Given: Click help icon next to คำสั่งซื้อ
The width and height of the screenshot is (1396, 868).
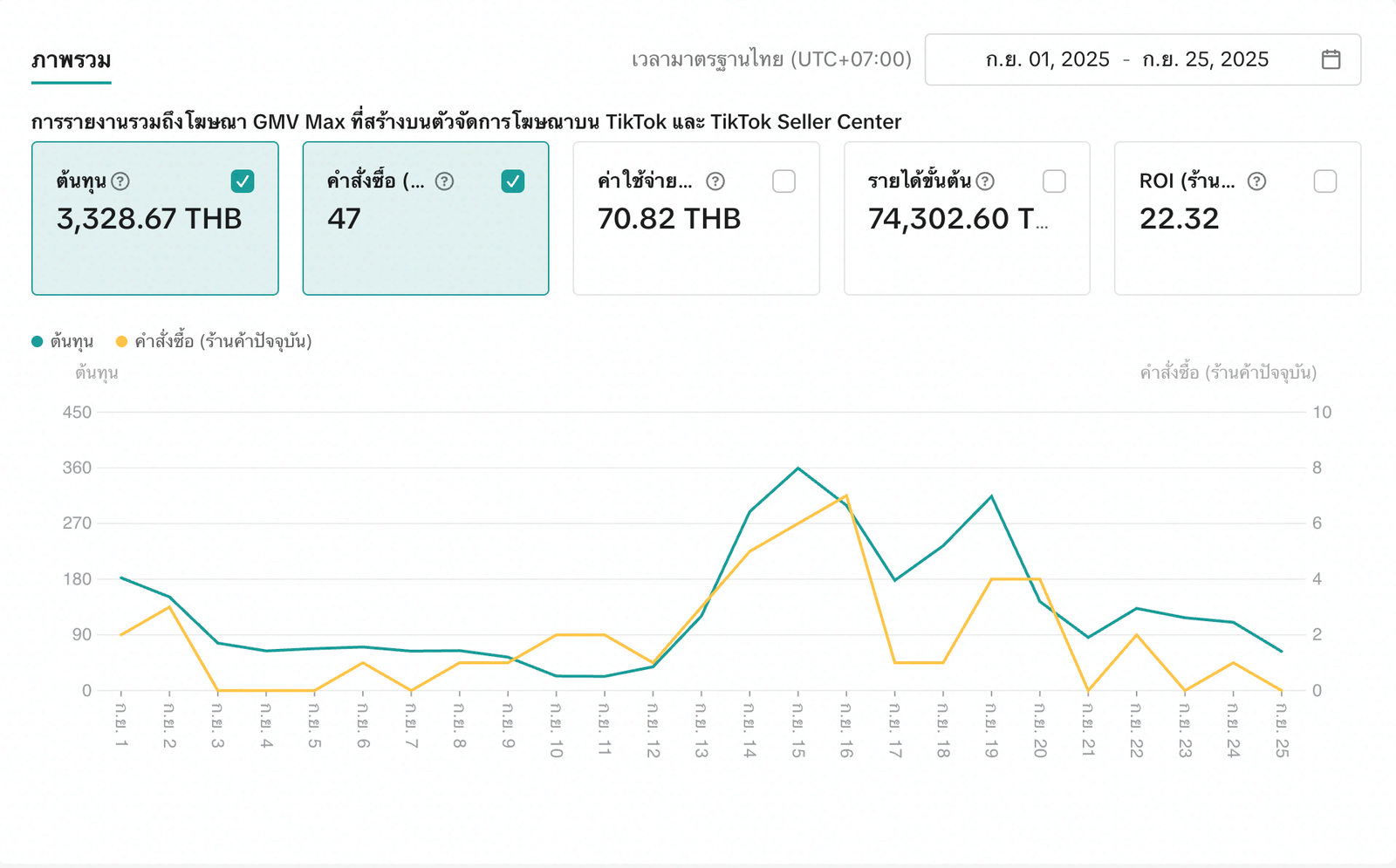Looking at the screenshot, I should [444, 181].
